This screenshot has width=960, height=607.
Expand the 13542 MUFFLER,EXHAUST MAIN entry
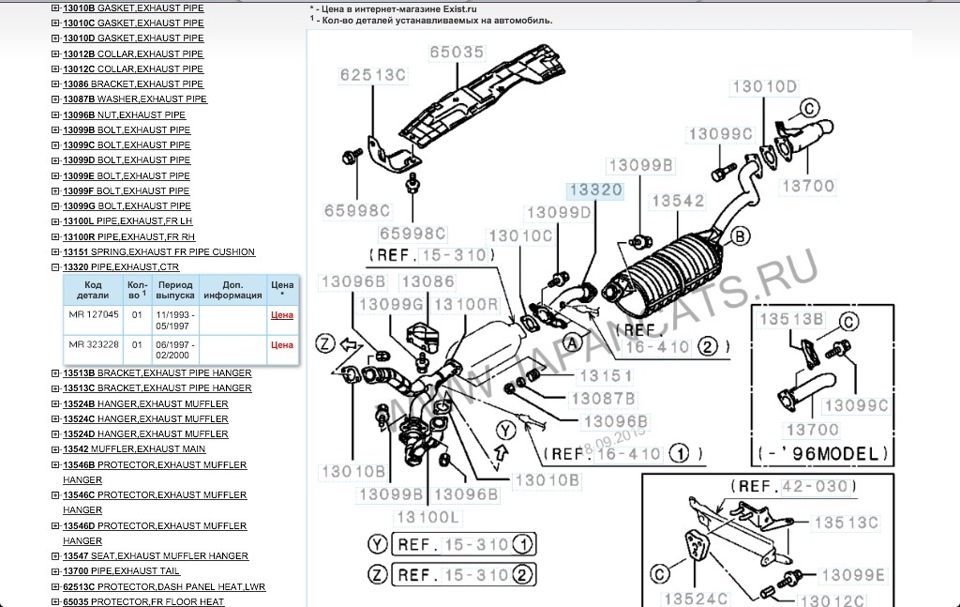pyautogui.click(x=55, y=450)
